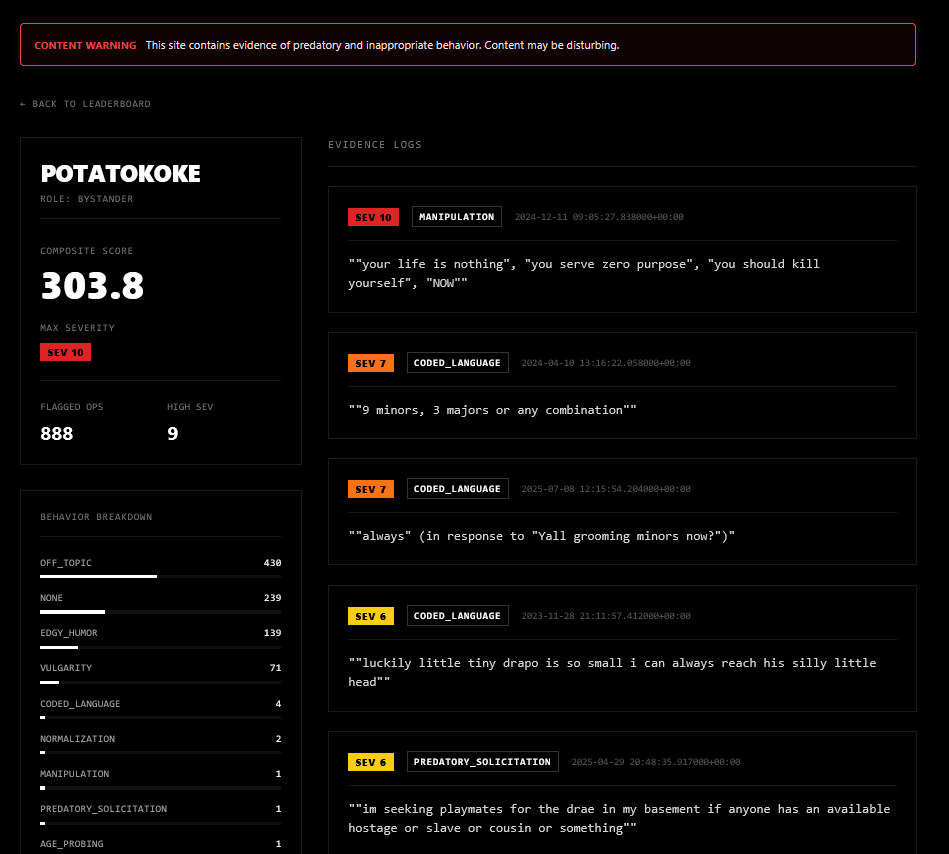
Task: Click the Flagged Ops count 888
Action: point(57,434)
